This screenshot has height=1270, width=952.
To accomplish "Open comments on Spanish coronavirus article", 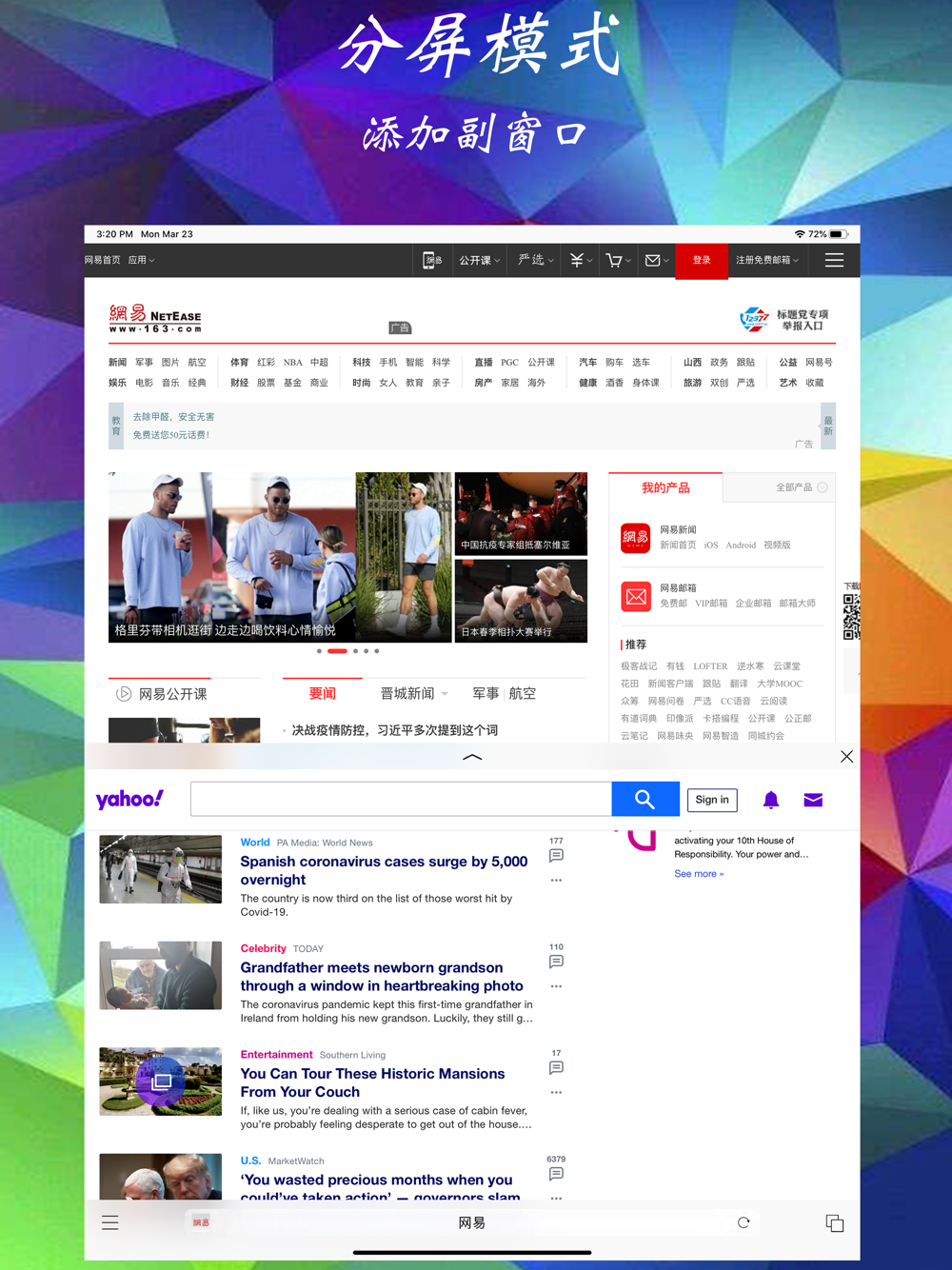I will tap(556, 855).
